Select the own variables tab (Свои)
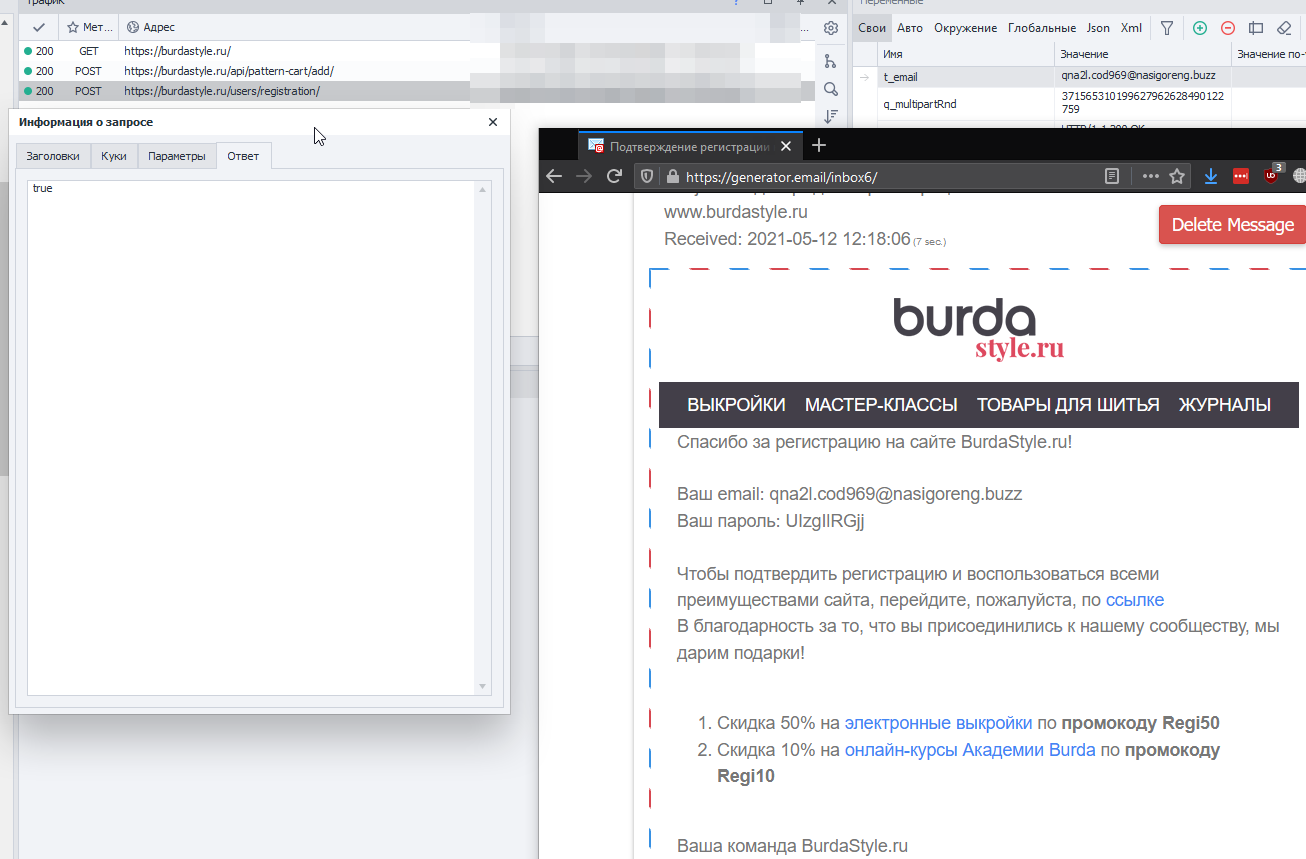 click(872, 28)
